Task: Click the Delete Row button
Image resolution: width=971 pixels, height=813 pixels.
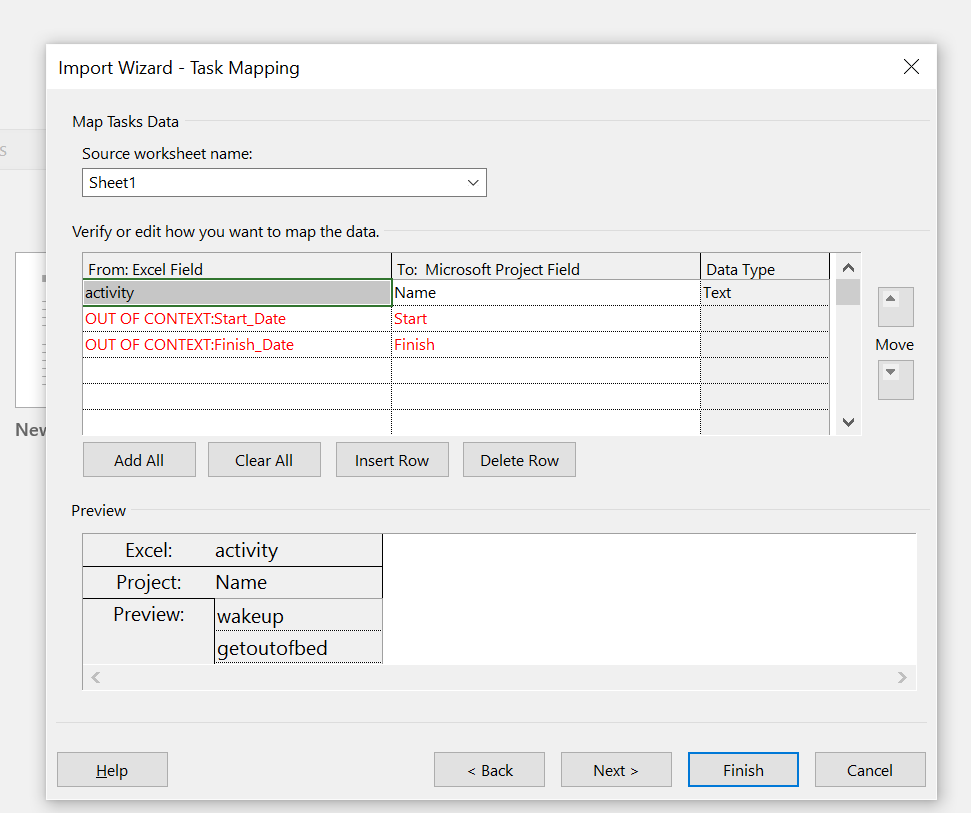Action: (x=520, y=460)
